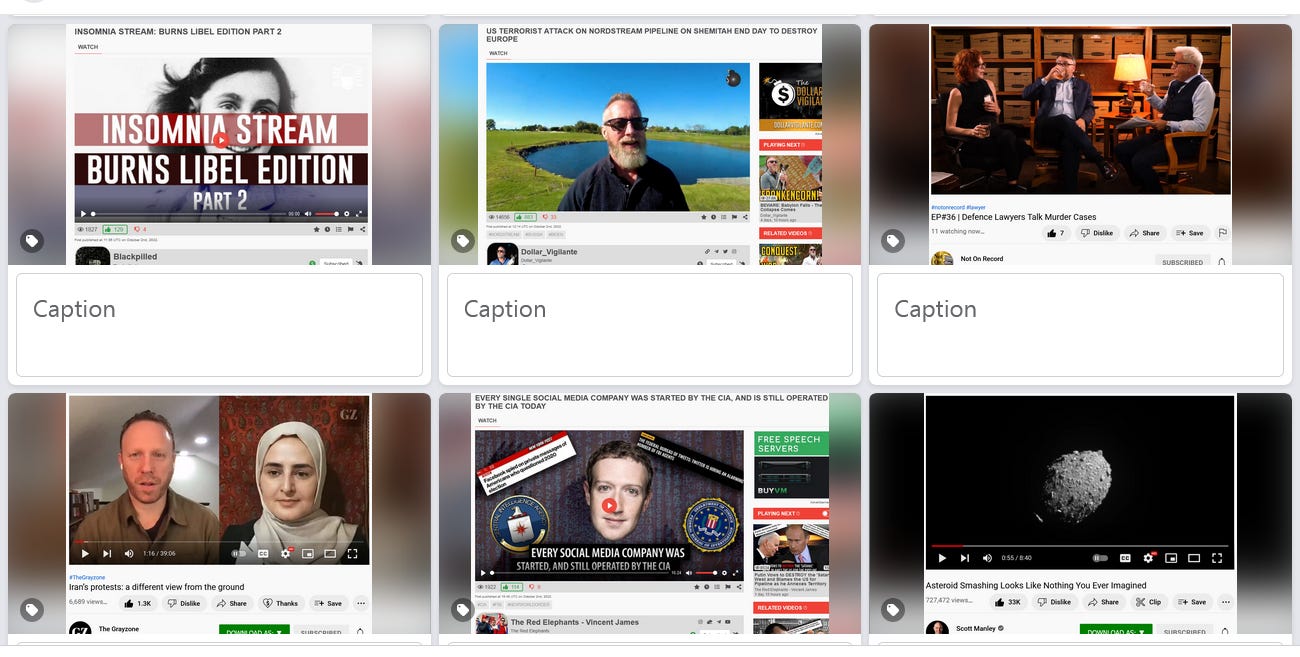The width and height of the screenshot is (1300, 657).
Task: Select the Zuckerberg CIA FBI thumbnail
Action: coord(650,513)
